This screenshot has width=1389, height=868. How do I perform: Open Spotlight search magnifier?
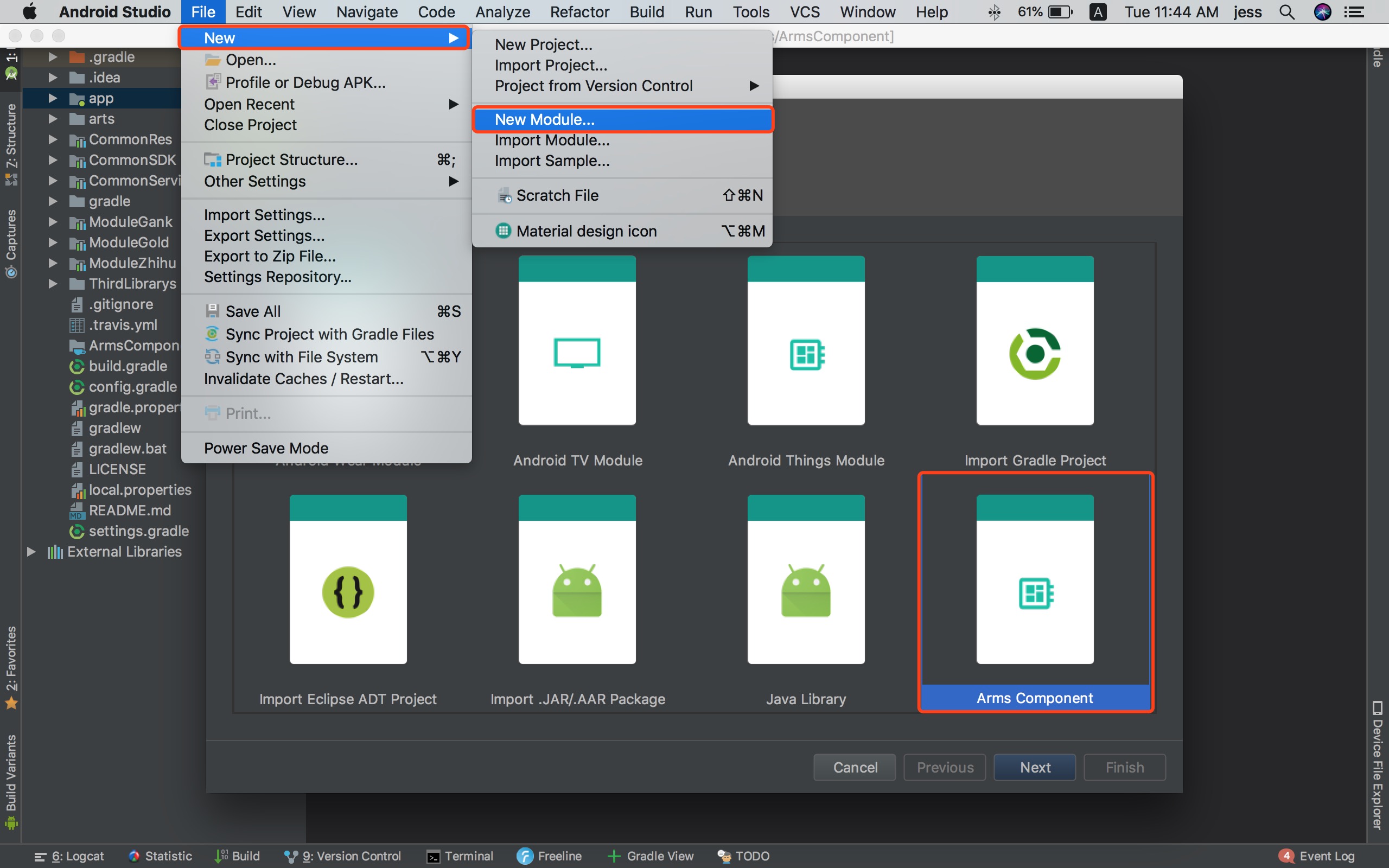1287,12
